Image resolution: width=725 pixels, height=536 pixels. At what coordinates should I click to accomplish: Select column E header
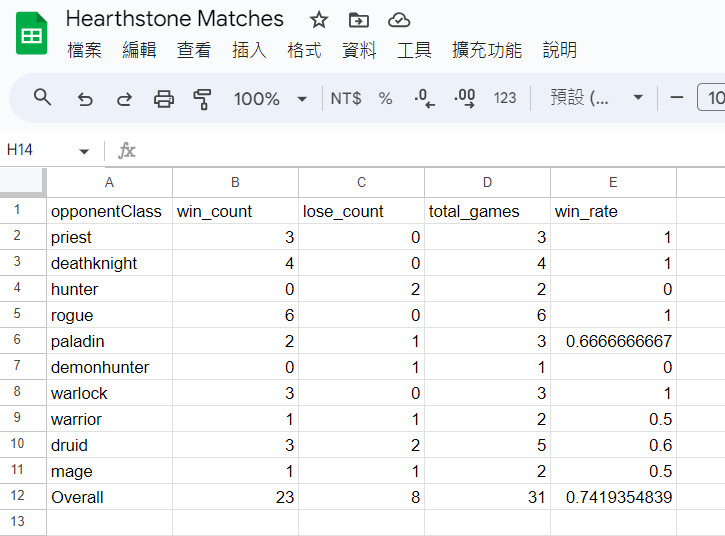613,182
